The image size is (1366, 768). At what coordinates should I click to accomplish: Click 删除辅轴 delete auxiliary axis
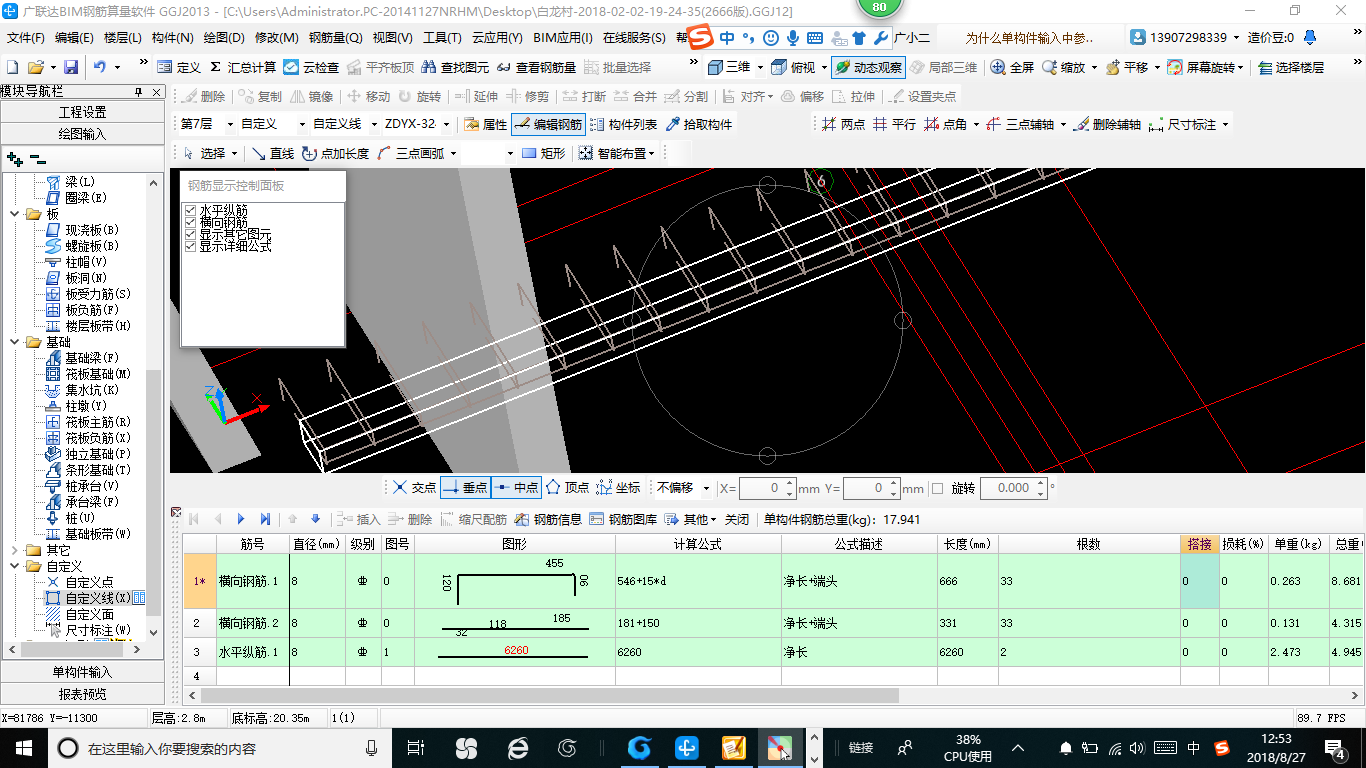(1107, 124)
